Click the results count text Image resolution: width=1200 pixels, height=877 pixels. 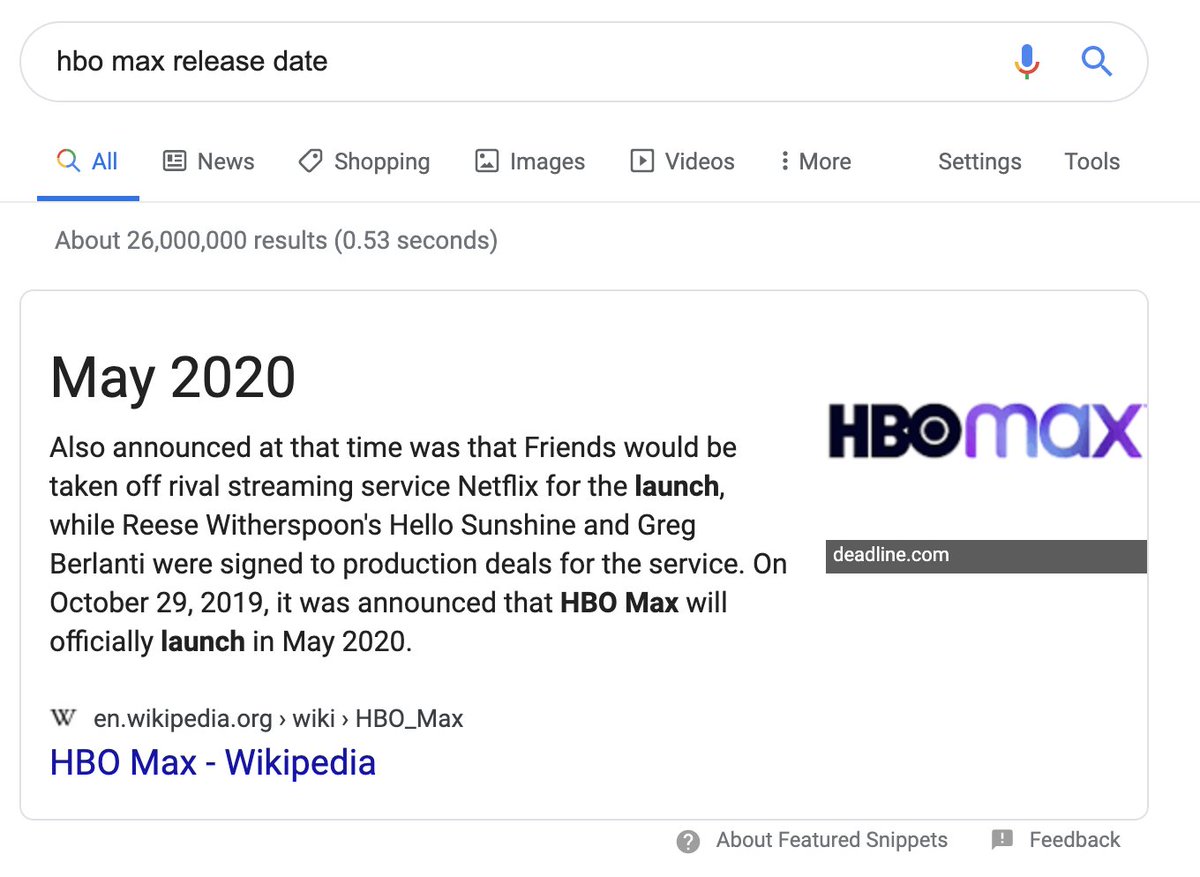tap(276, 240)
